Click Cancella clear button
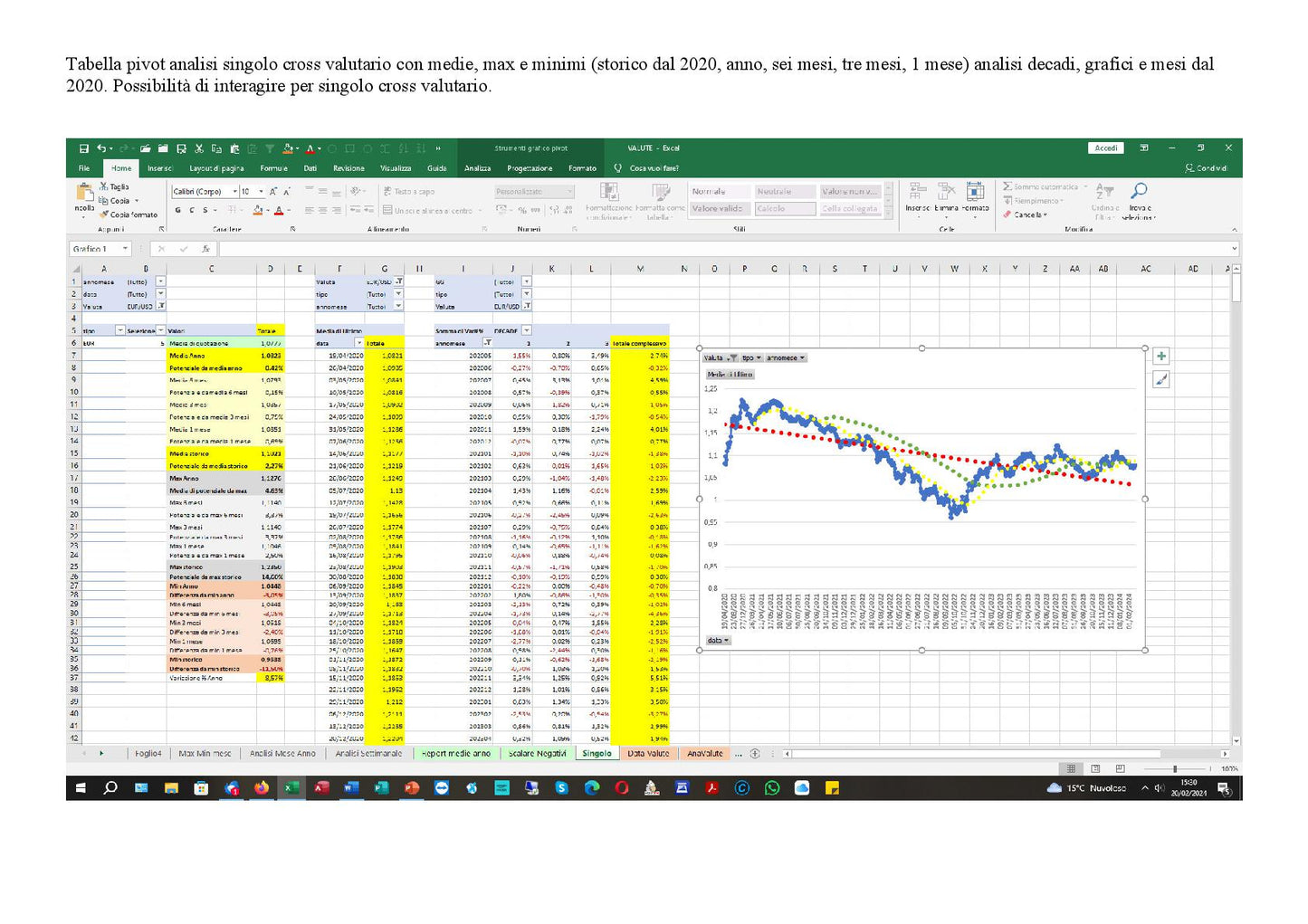The image size is (1308, 924). (1025, 214)
